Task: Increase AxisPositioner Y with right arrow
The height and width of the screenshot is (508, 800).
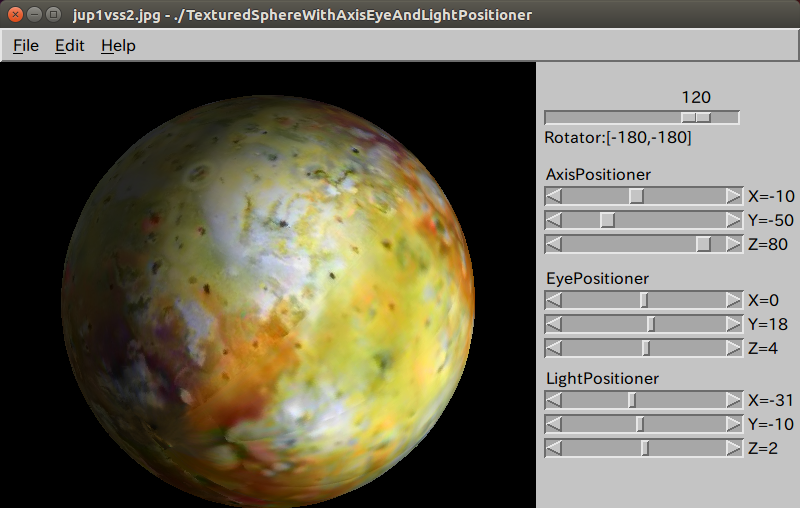Action: [x=733, y=220]
